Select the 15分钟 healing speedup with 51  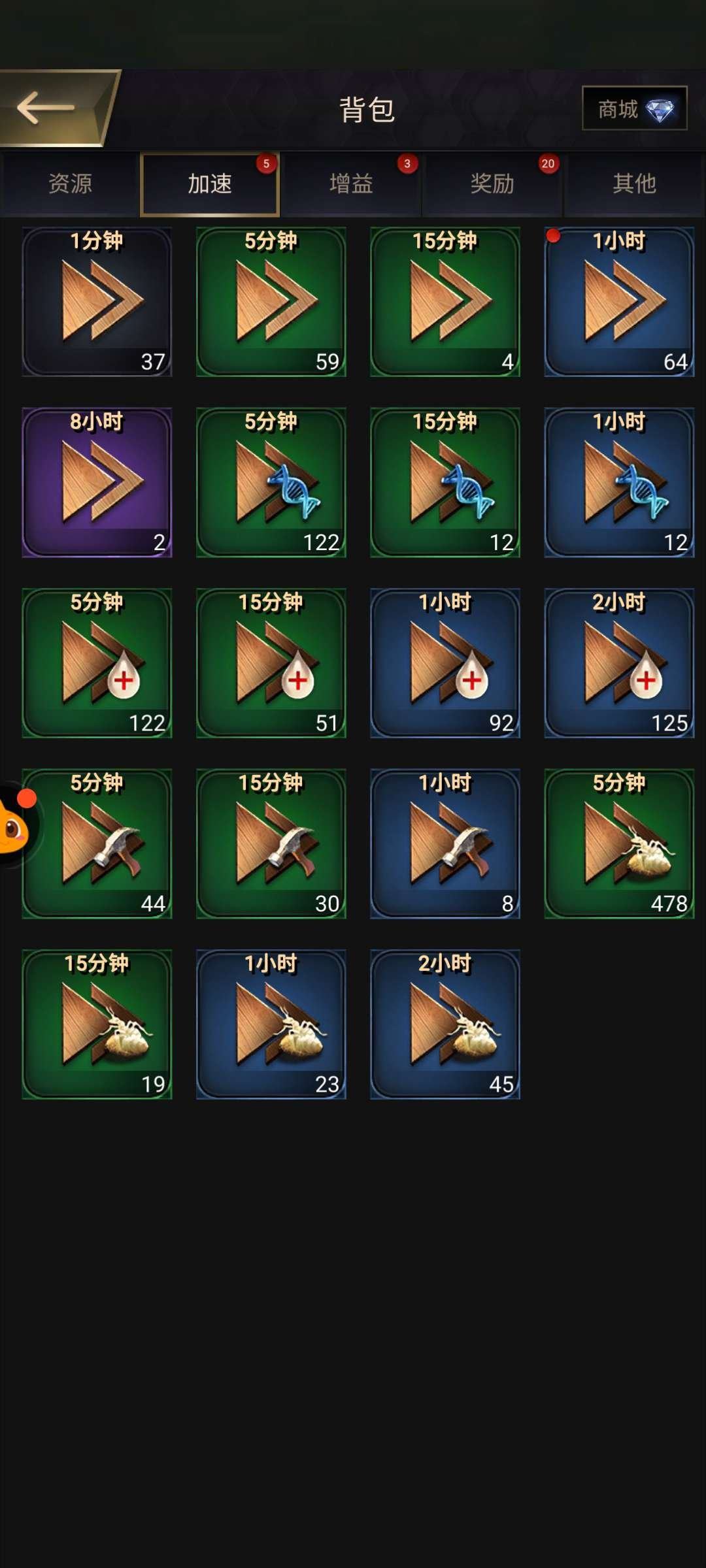point(271,663)
